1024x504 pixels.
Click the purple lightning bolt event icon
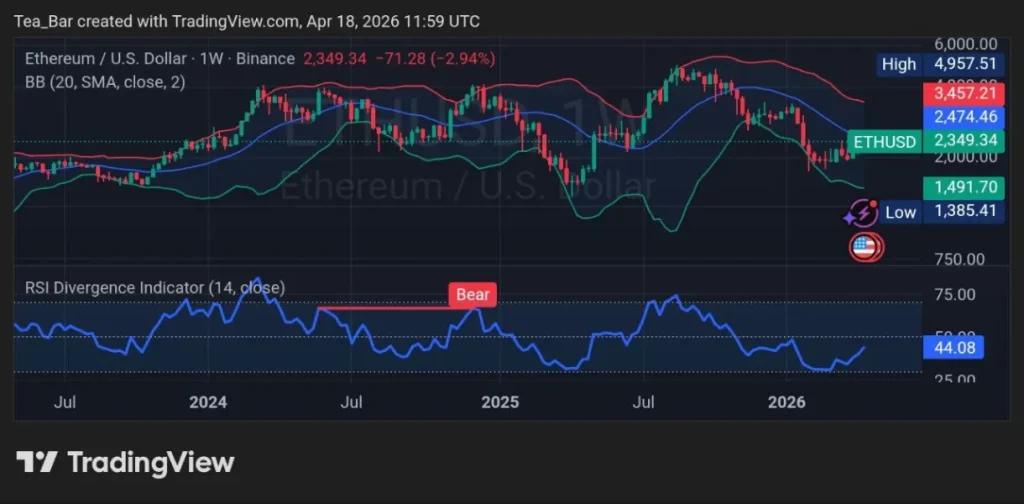(857, 213)
